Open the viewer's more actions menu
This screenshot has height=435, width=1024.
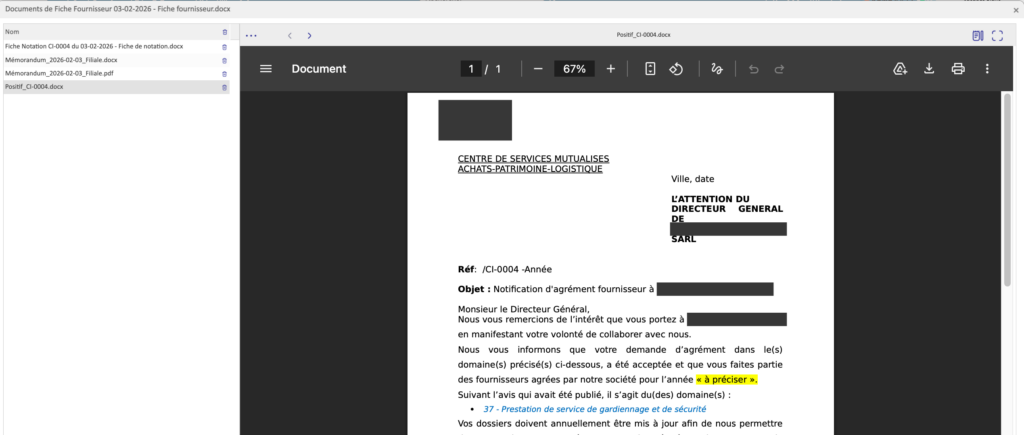pos(987,69)
